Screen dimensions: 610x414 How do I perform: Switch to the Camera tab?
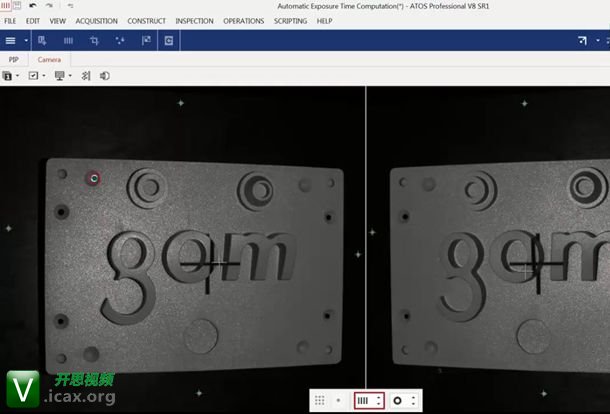click(49, 60)
